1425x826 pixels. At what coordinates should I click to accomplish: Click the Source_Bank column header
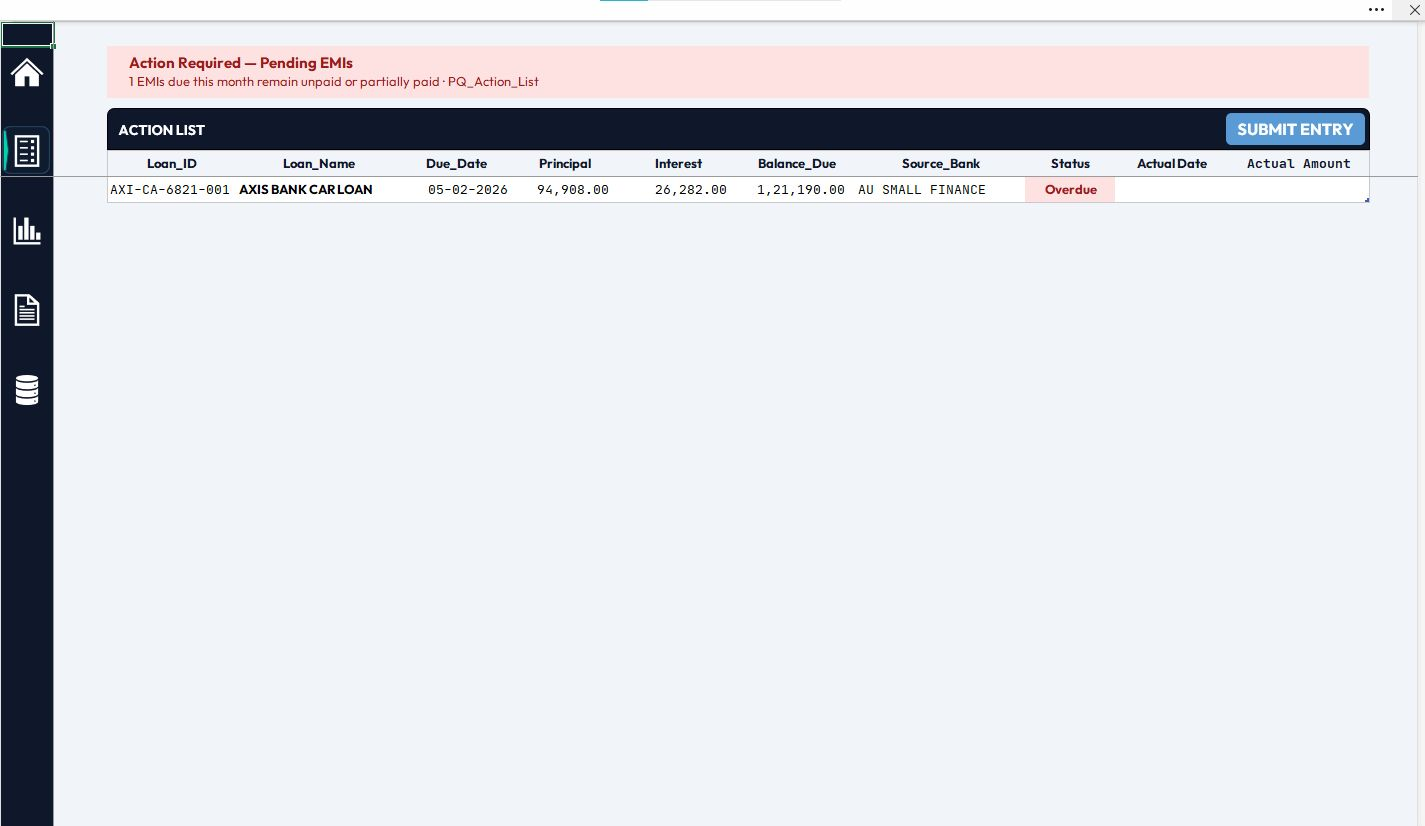pyautogui.click(x=941, y=163)
